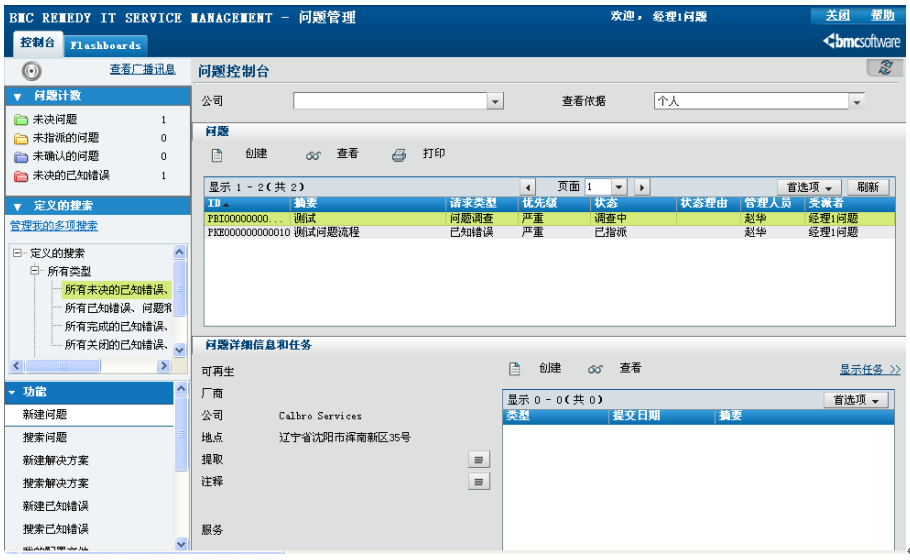Click the 类型 column header in tasks table
Viewport: 910px width, 560px height.
(x=556, y=416)
